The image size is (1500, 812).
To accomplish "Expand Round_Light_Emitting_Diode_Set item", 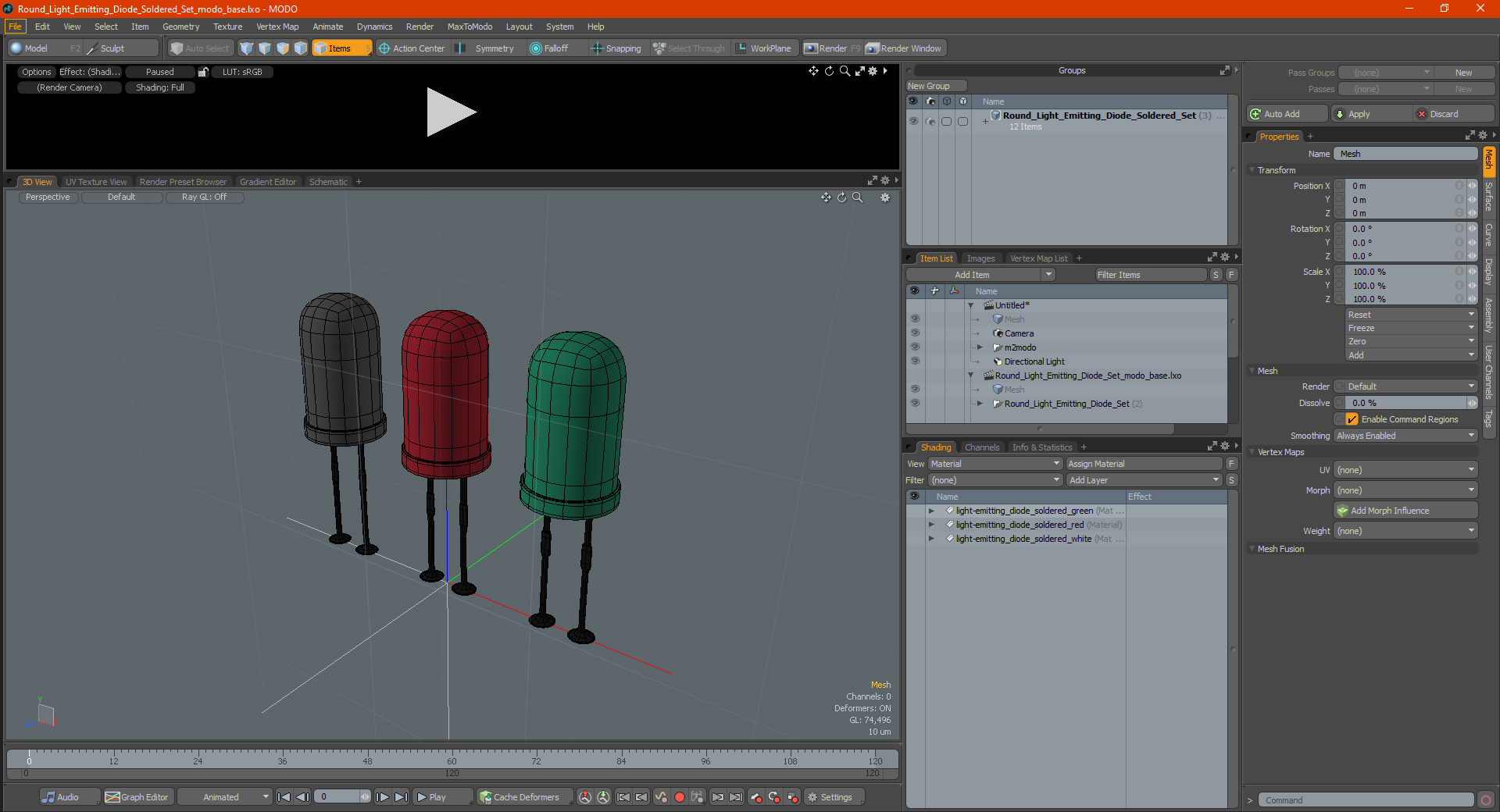I will 980,404.
